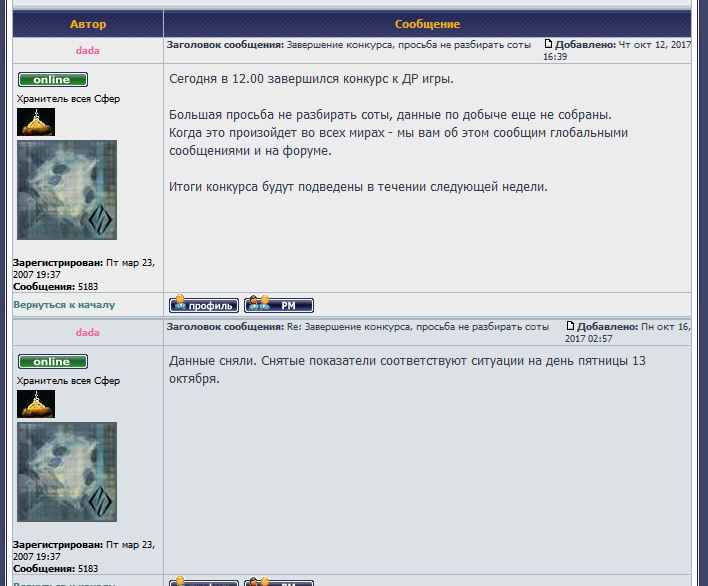The image size is (708, 586).
Task: Click author name 'dada' in first post
Action: [x=88, y=50]
